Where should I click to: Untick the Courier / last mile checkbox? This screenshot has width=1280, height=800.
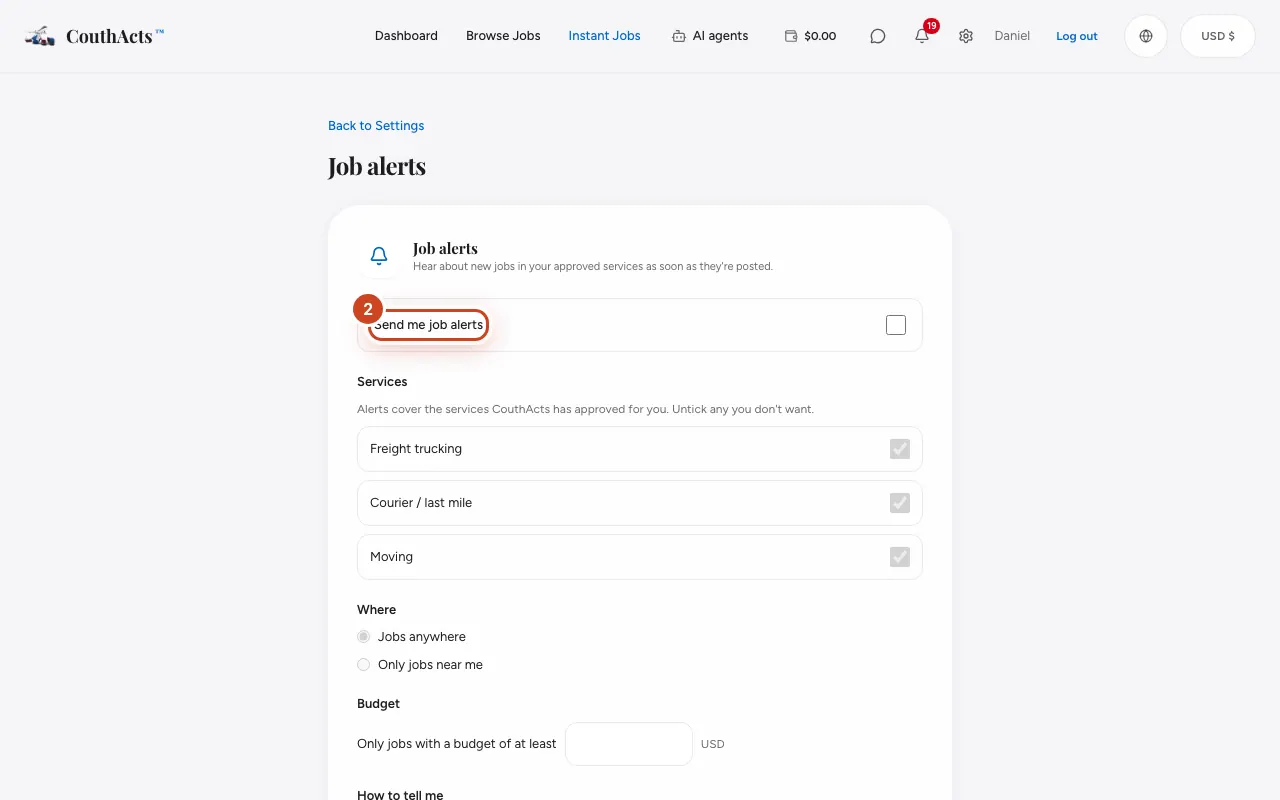(x=900, y=503)
